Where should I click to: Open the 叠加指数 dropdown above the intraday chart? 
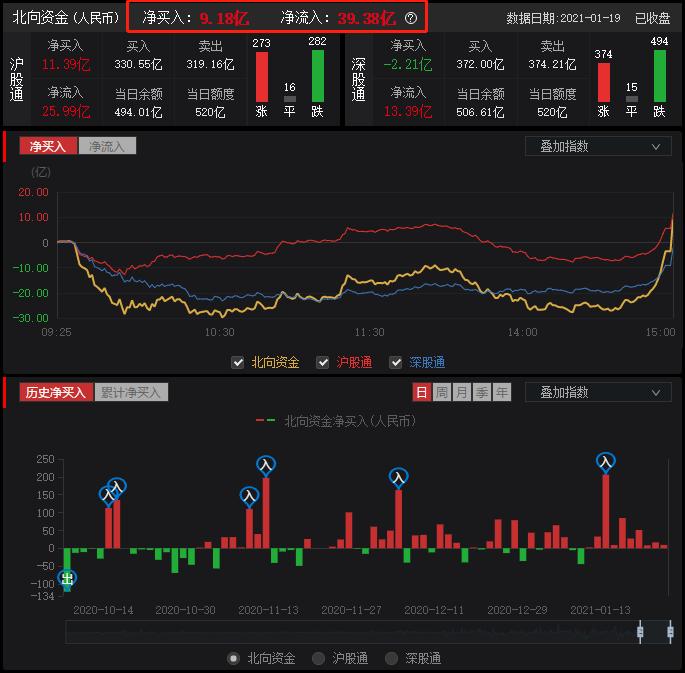(x=598, y=146)
